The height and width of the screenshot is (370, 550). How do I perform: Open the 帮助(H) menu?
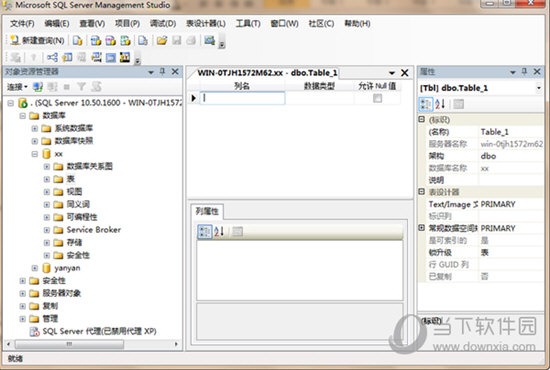[357, 23]
